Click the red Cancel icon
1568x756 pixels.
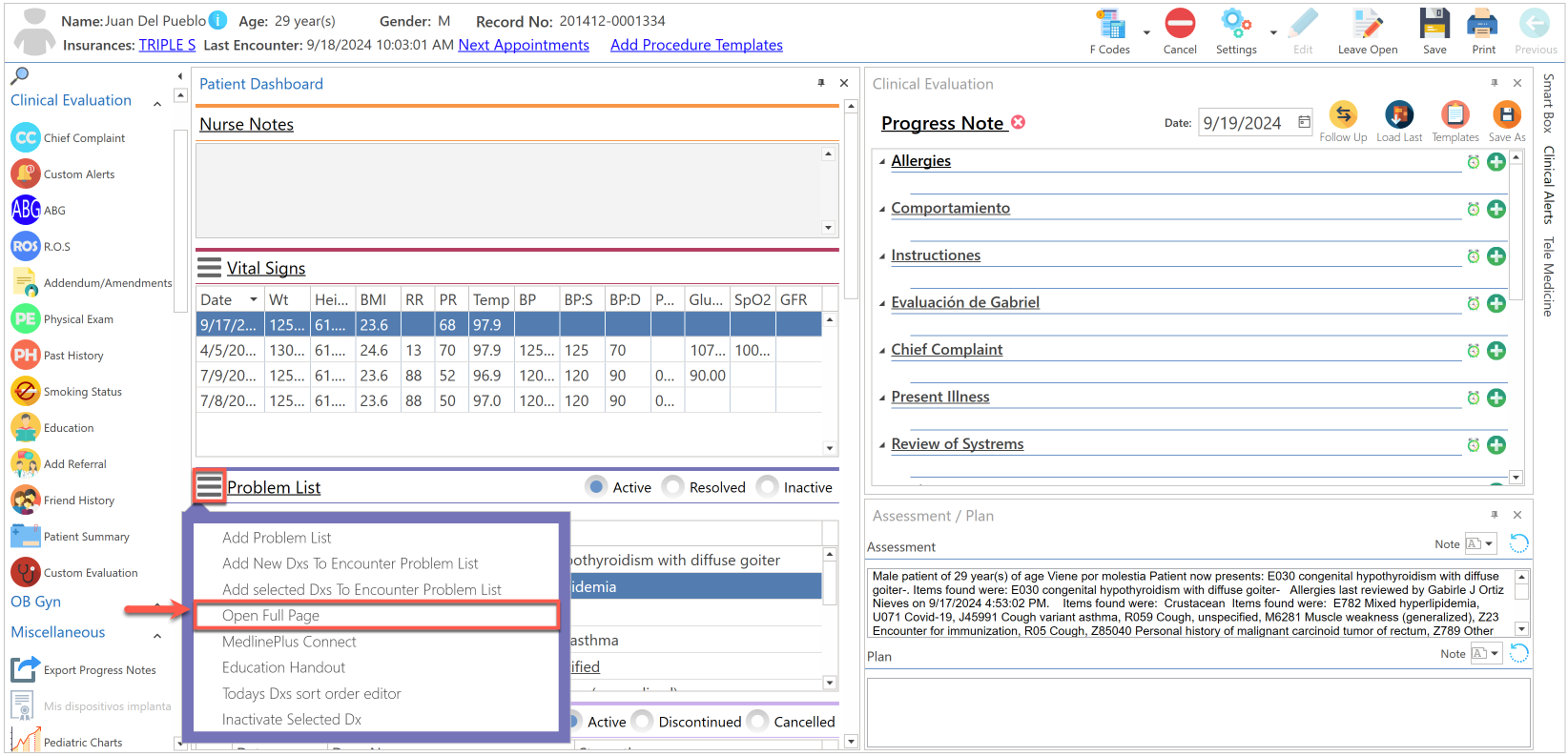tap(1180, 24)
